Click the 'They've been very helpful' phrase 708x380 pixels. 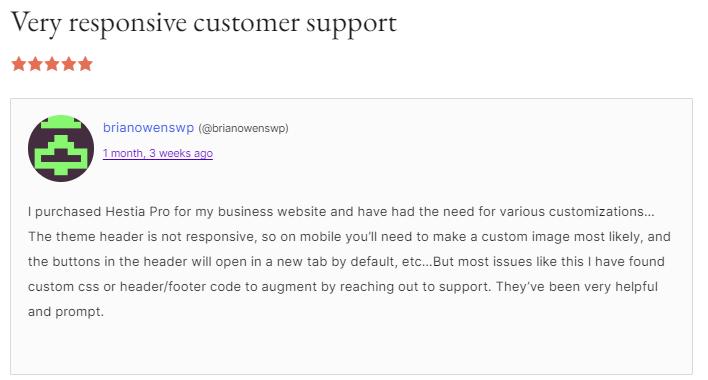coord(577,287)
